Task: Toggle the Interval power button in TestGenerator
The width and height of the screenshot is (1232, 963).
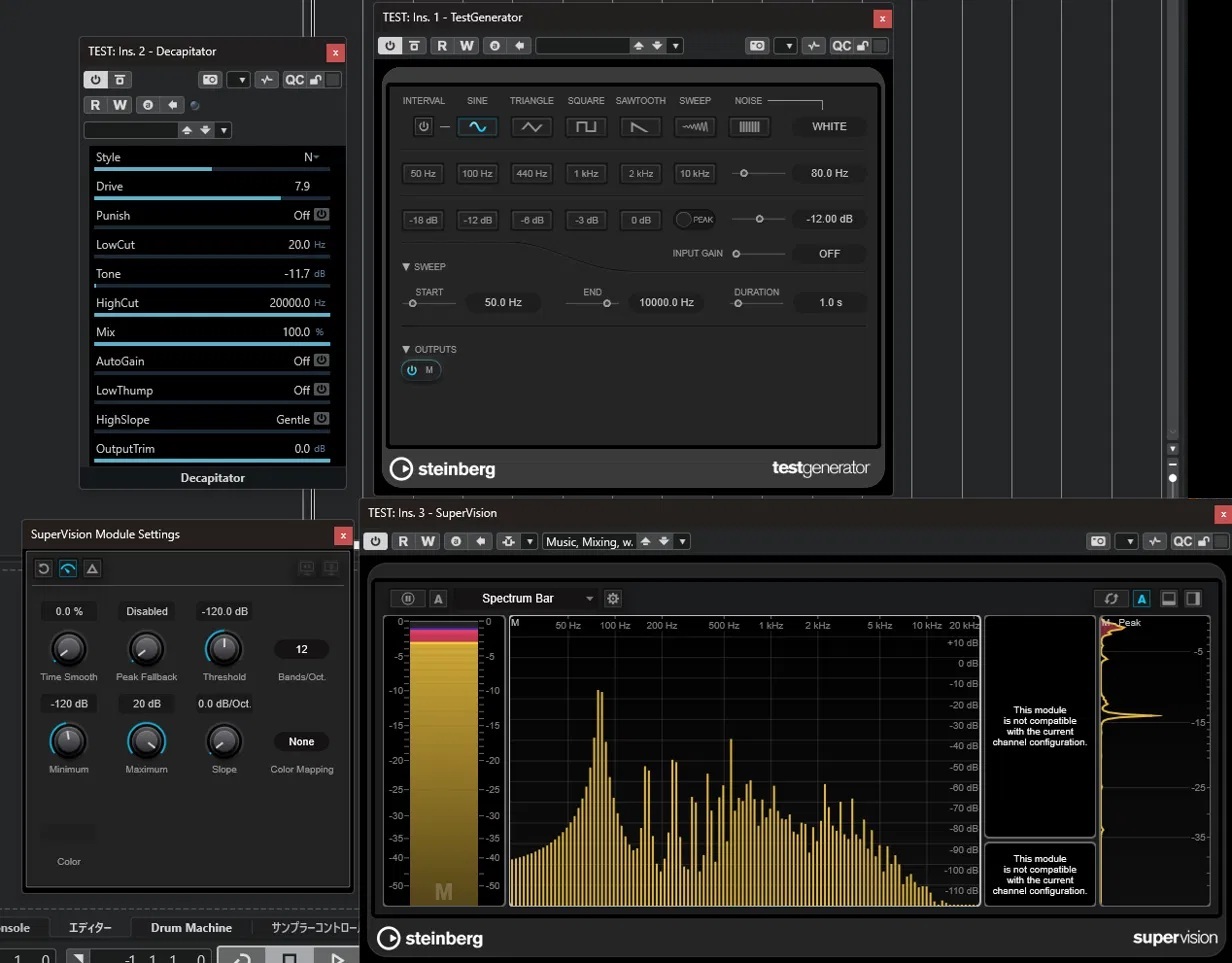Action: coord(423,127)
